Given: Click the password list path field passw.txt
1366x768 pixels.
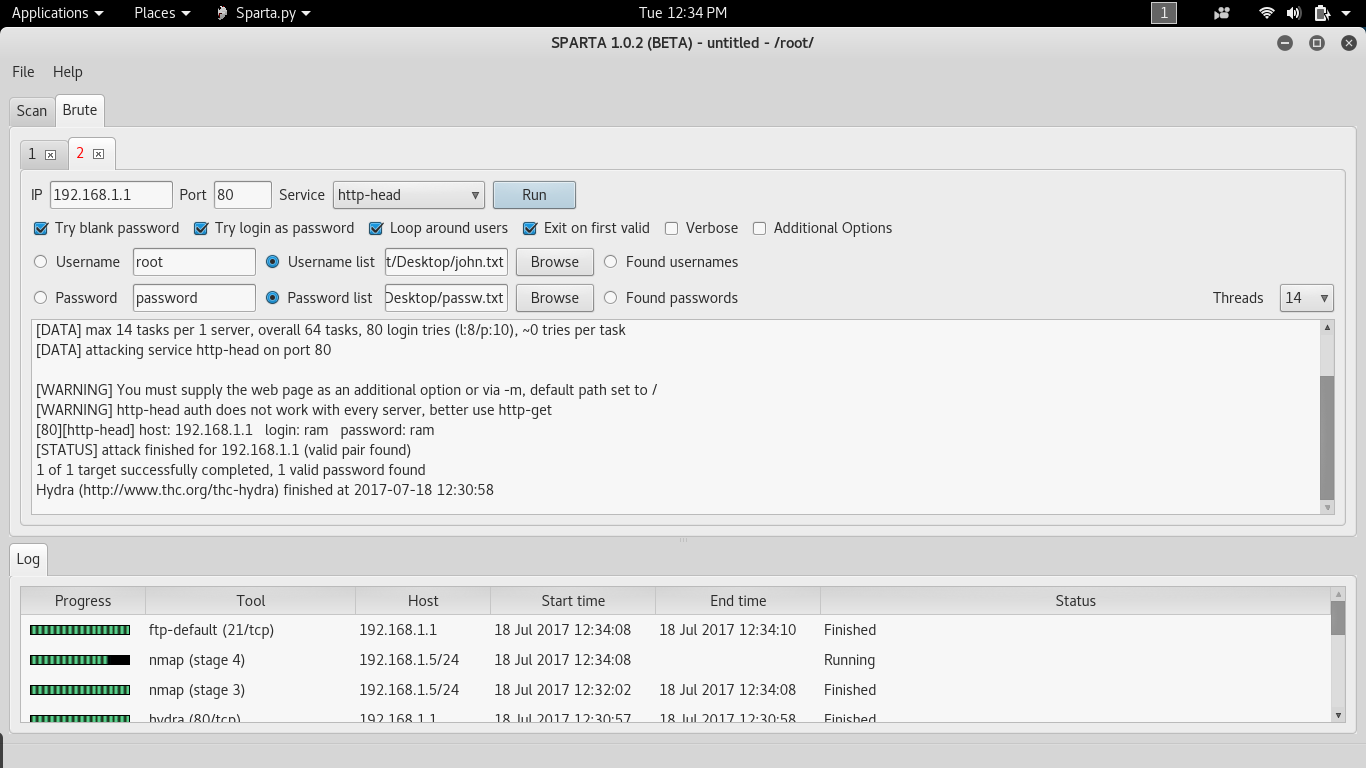Looking at the screenshot, I should tap(446, 298).
